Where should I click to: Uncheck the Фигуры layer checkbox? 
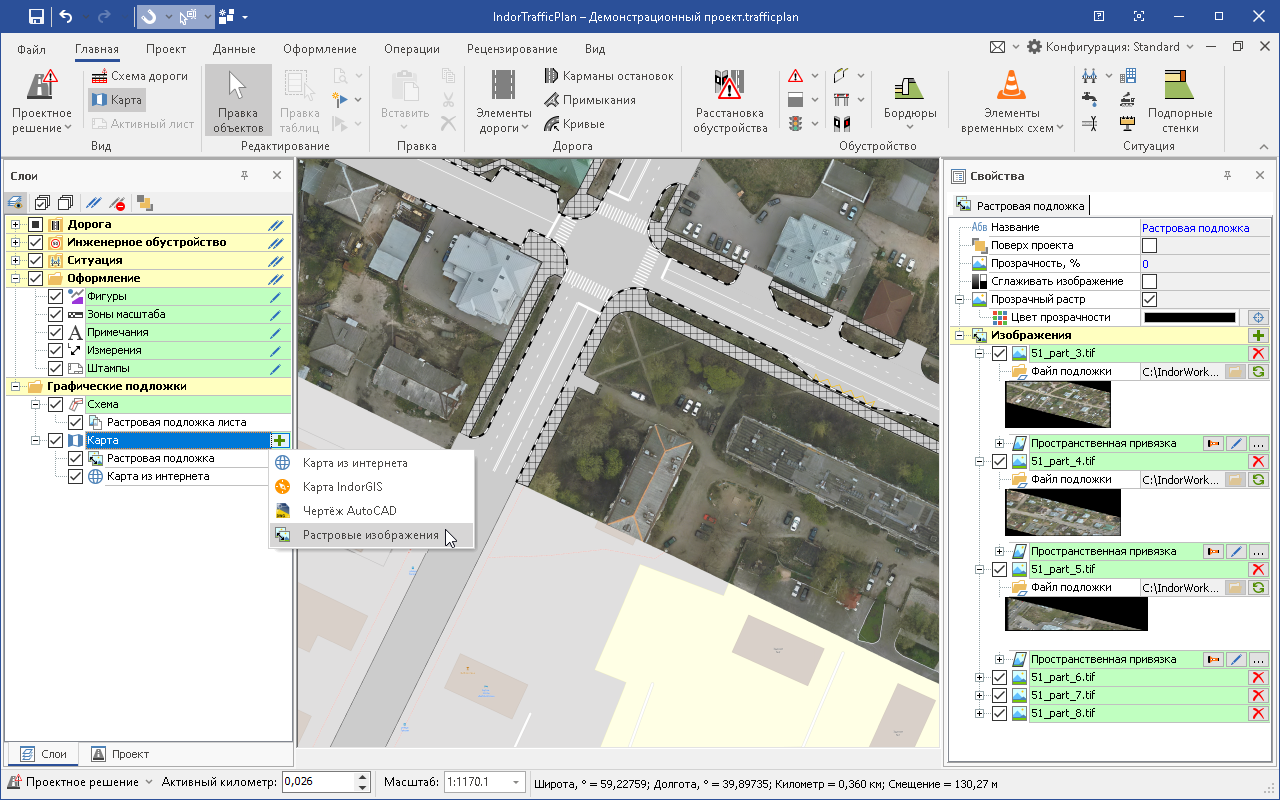56,296
